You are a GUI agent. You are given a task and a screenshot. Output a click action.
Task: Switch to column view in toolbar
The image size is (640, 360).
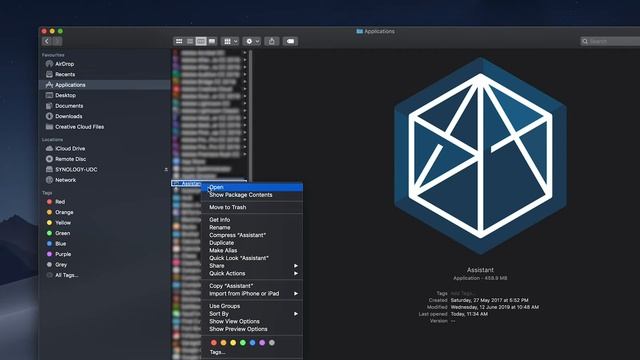(x=201, y=41)
